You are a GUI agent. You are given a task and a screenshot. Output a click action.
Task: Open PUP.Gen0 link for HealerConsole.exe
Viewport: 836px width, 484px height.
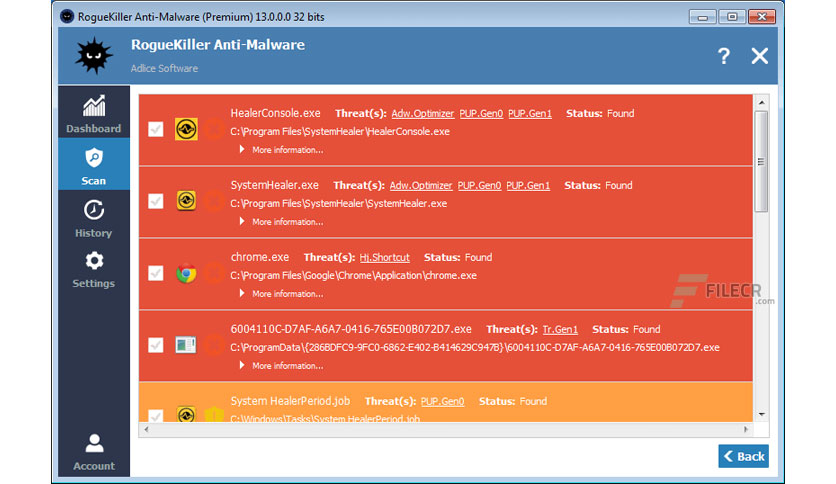(481, 114)
